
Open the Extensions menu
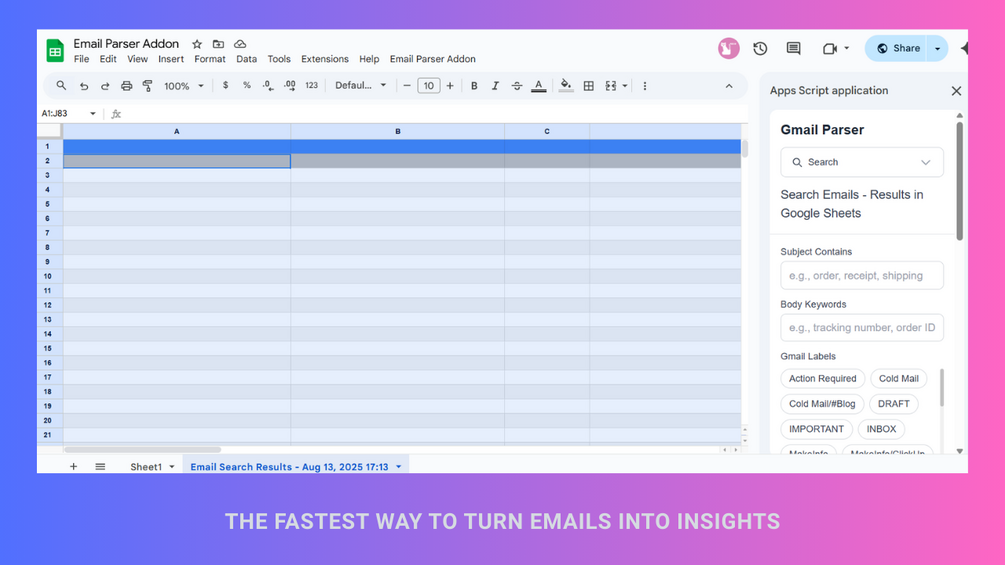325,59
